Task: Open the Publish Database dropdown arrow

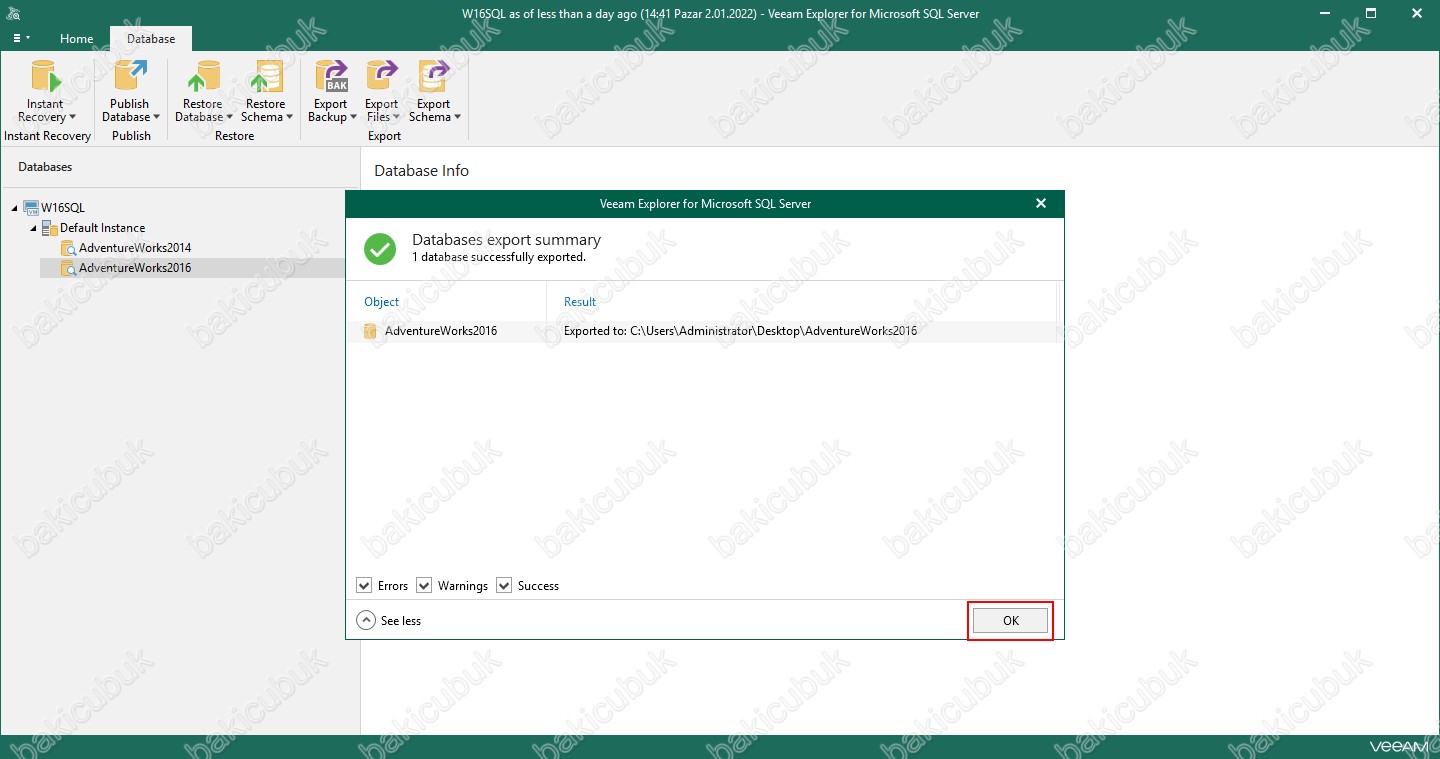Action: [156, 118]
